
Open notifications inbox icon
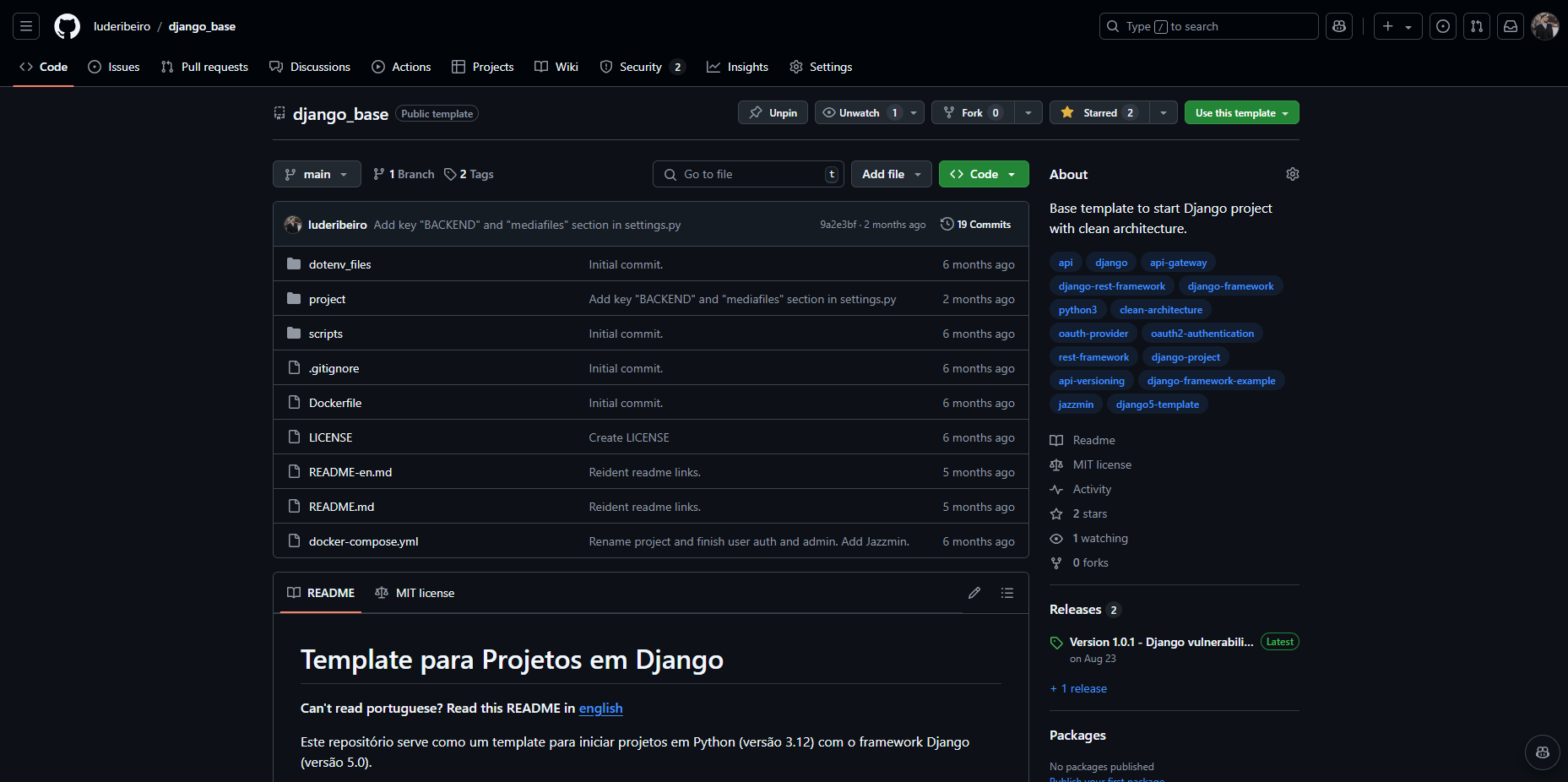(1511, 26)
